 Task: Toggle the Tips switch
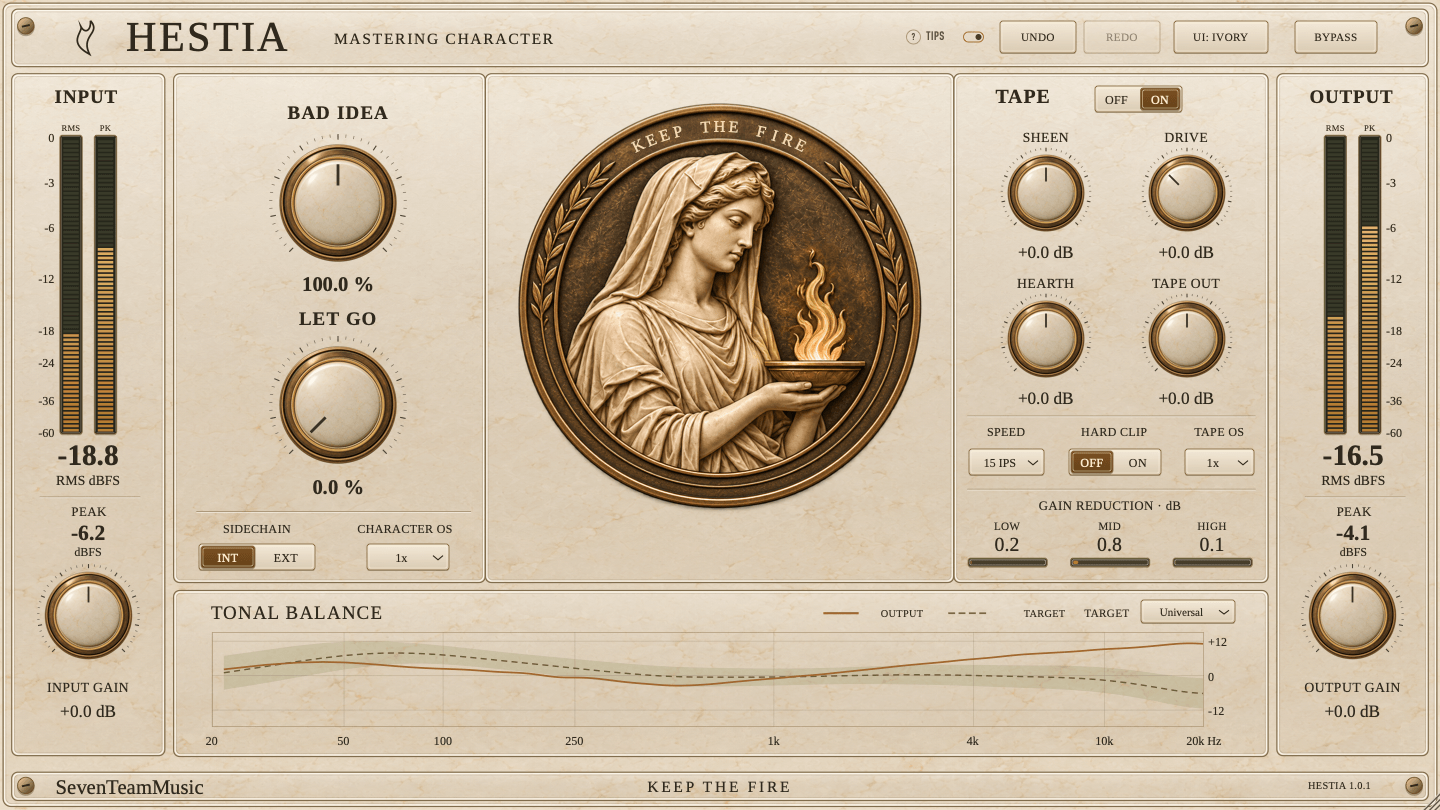coord(973,37)
